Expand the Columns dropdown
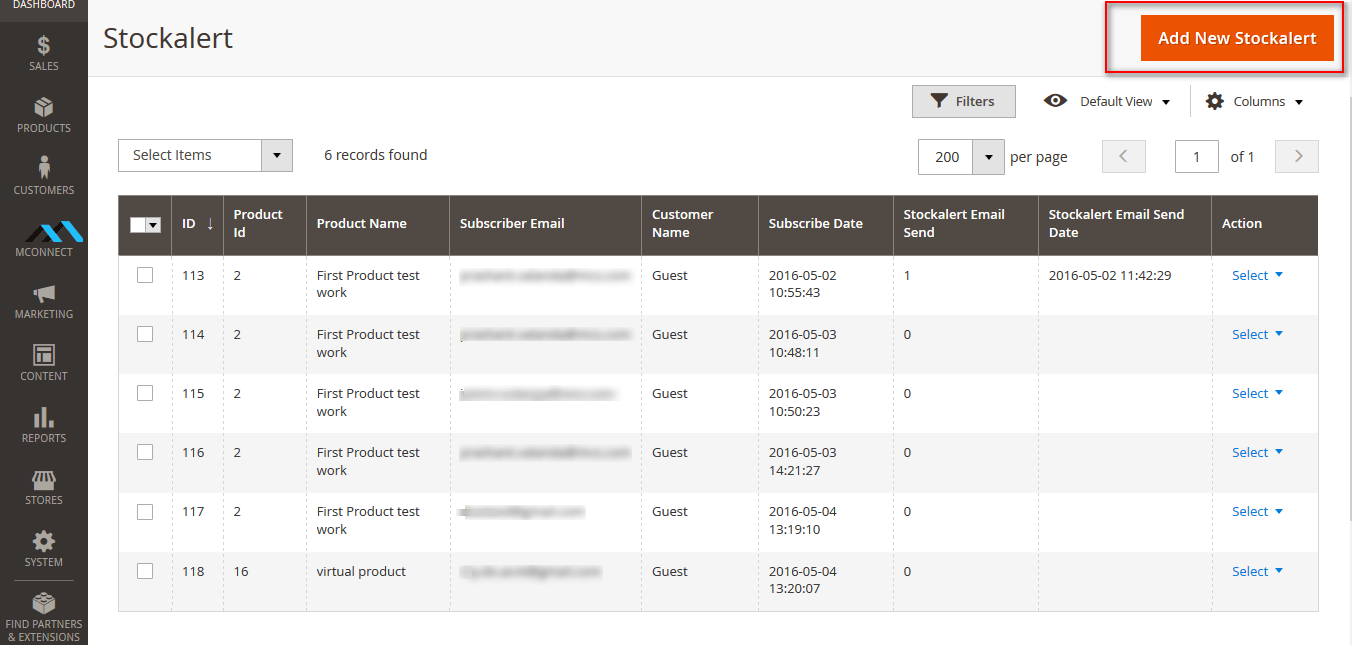Image resolution: width=1352 pixels, height=645 pixels. click(1255, 102)
